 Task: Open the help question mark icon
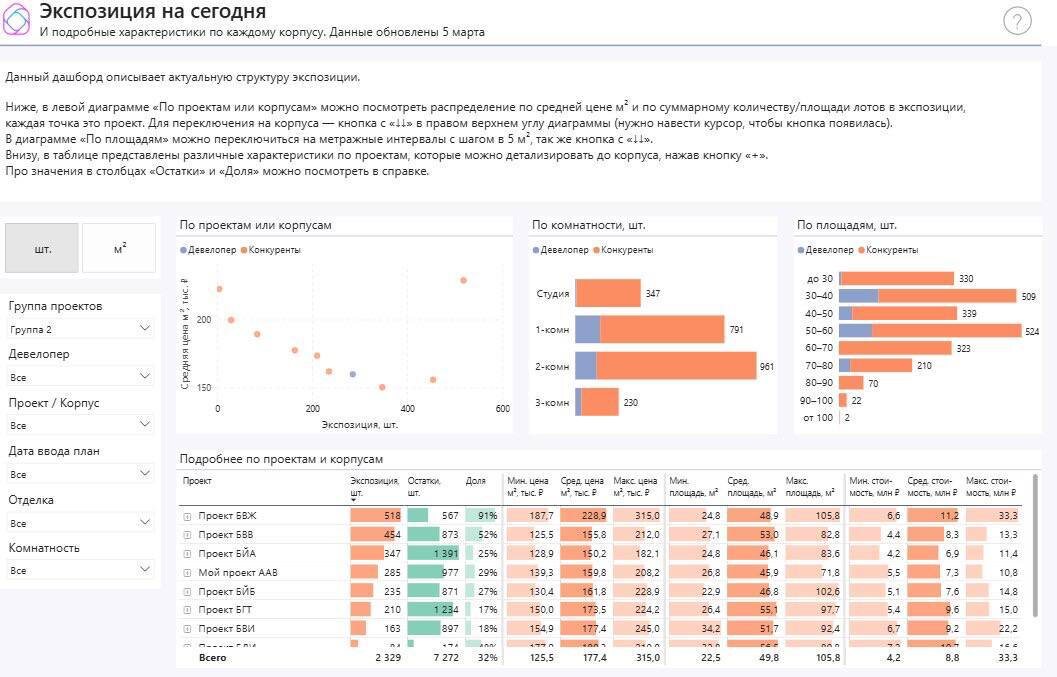tap(1017, 21)
